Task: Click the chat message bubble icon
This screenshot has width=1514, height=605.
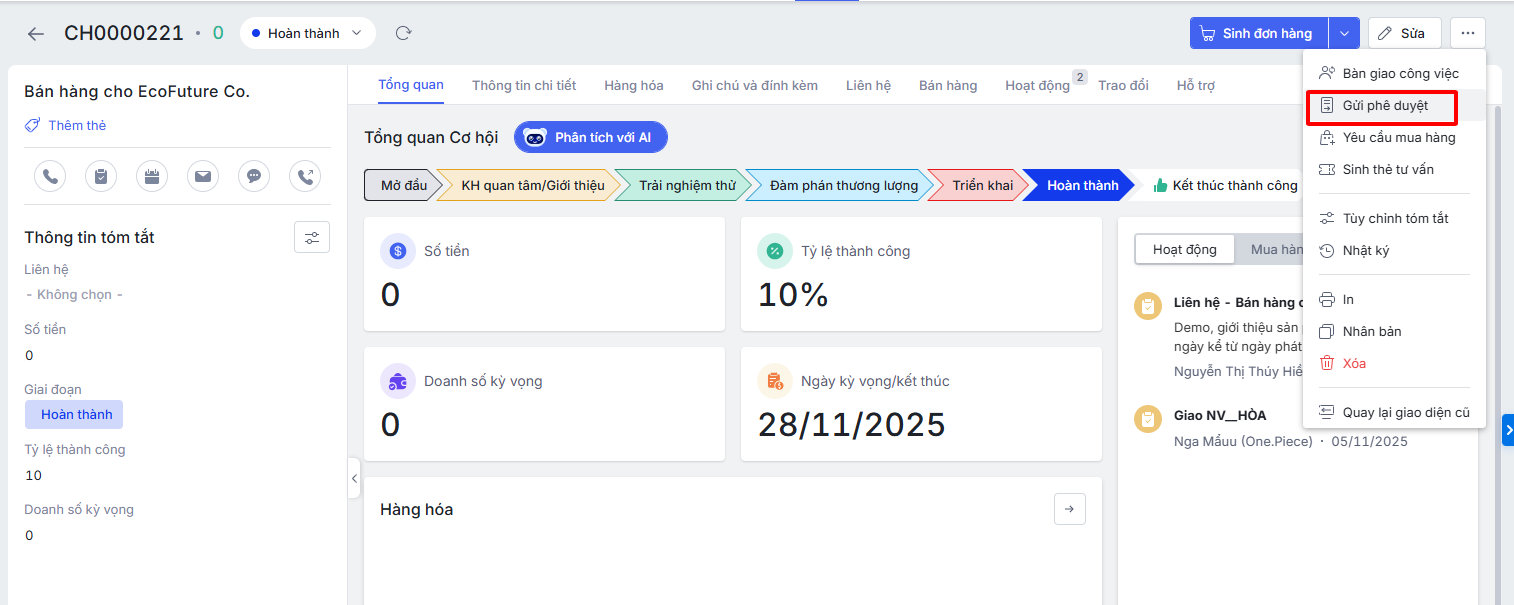Action: (x=254, y=176)
